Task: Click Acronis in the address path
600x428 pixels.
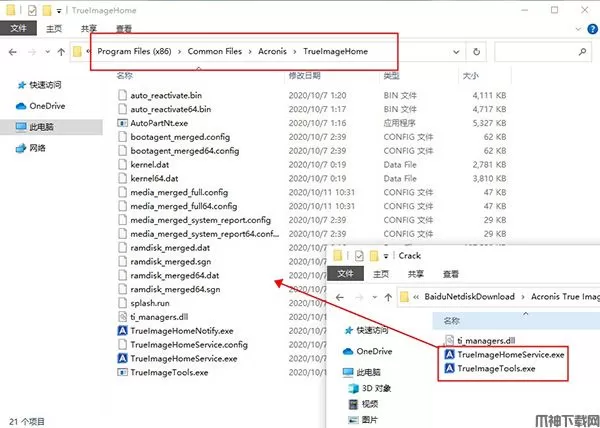Action: tap(272, 51)
